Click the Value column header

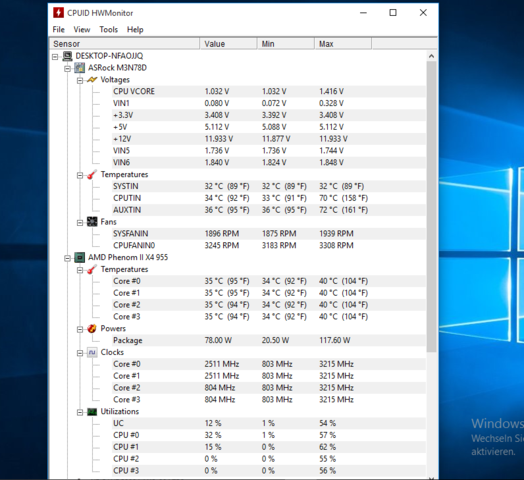coord(229,44)
